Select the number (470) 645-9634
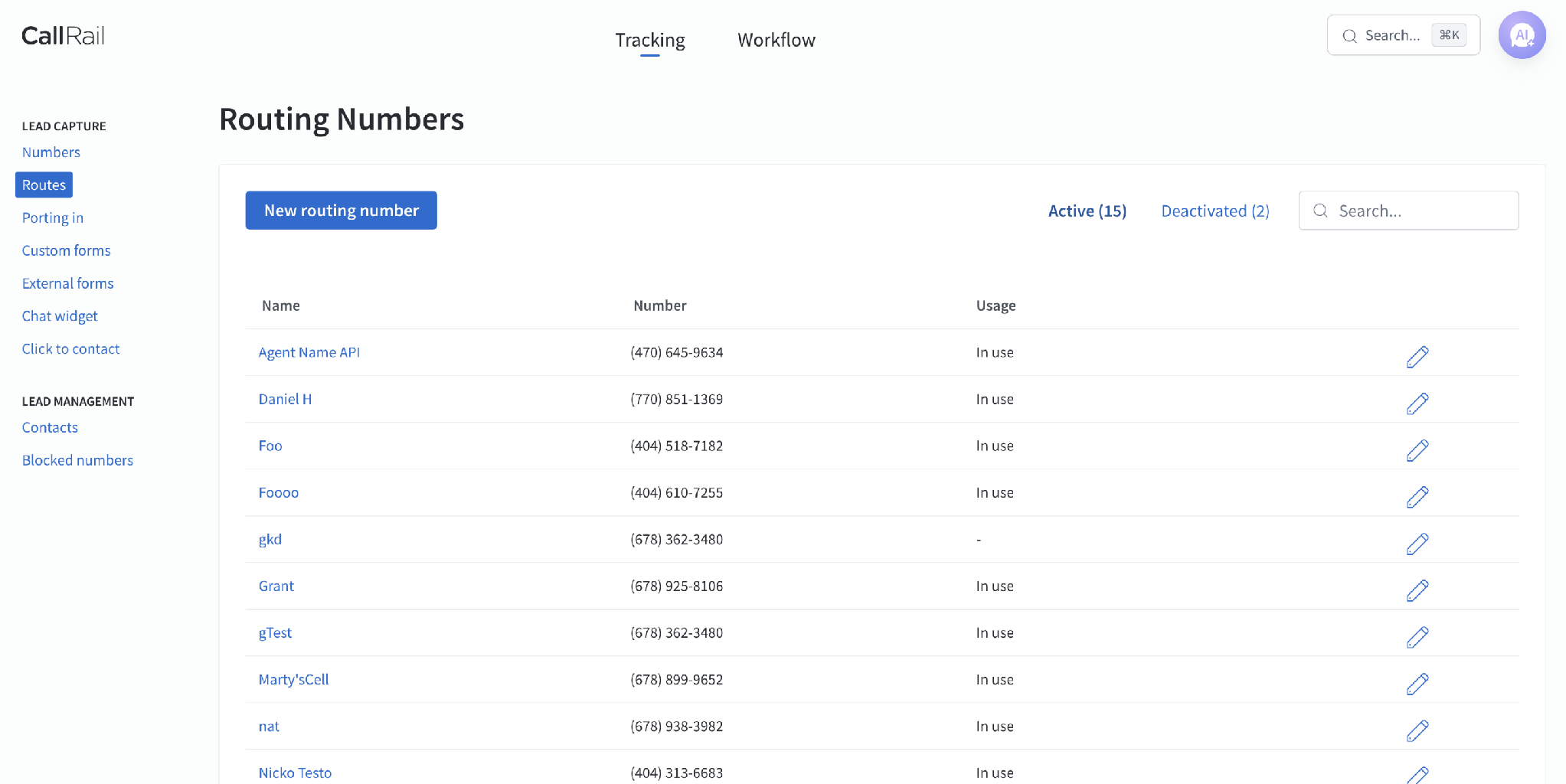 pos(677,352)
